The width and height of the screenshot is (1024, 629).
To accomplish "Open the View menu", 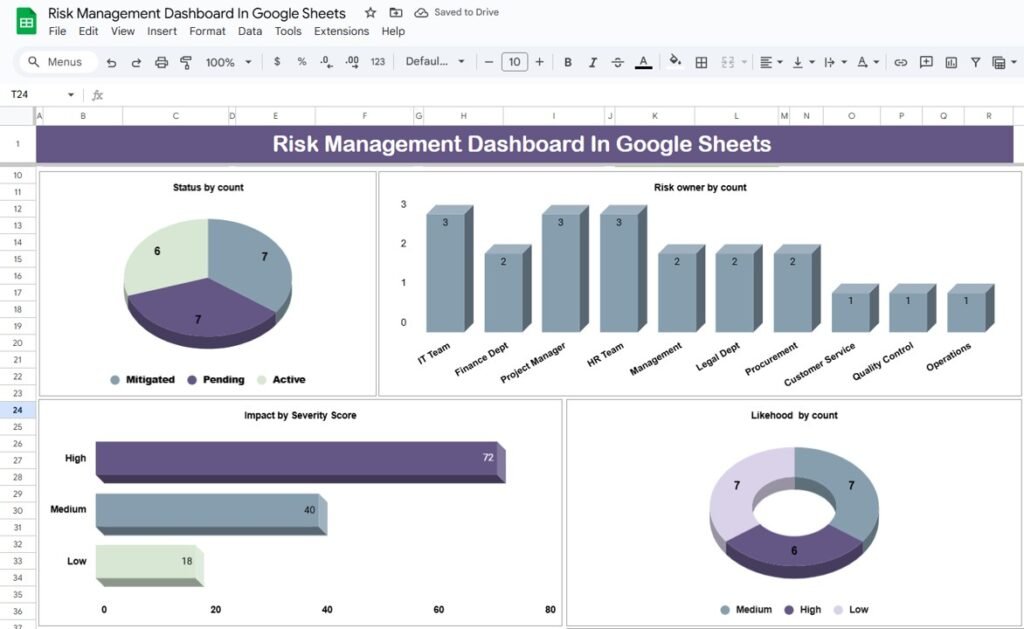I will point(122,31).
